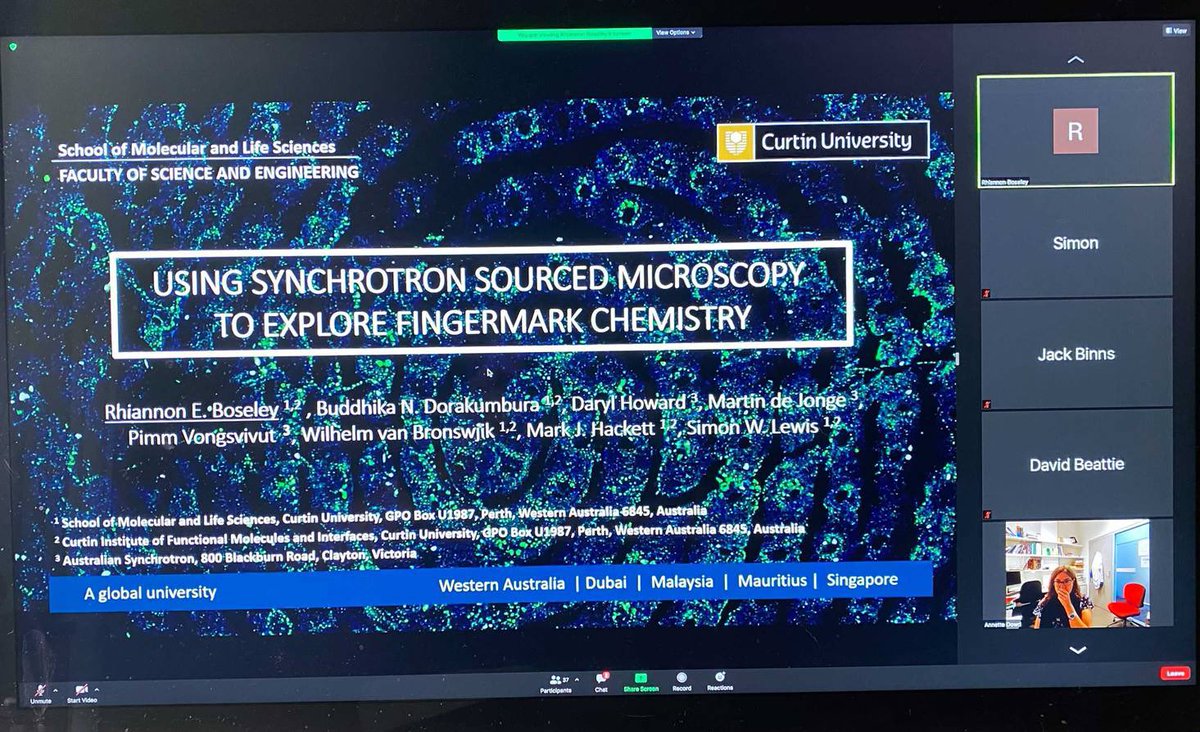Viewport: 1200px width, 732px height.
Task: Click the slide title 'USING SYNCHROTRON SOURCED MICROSCOPY'
Action: point(477,277)
